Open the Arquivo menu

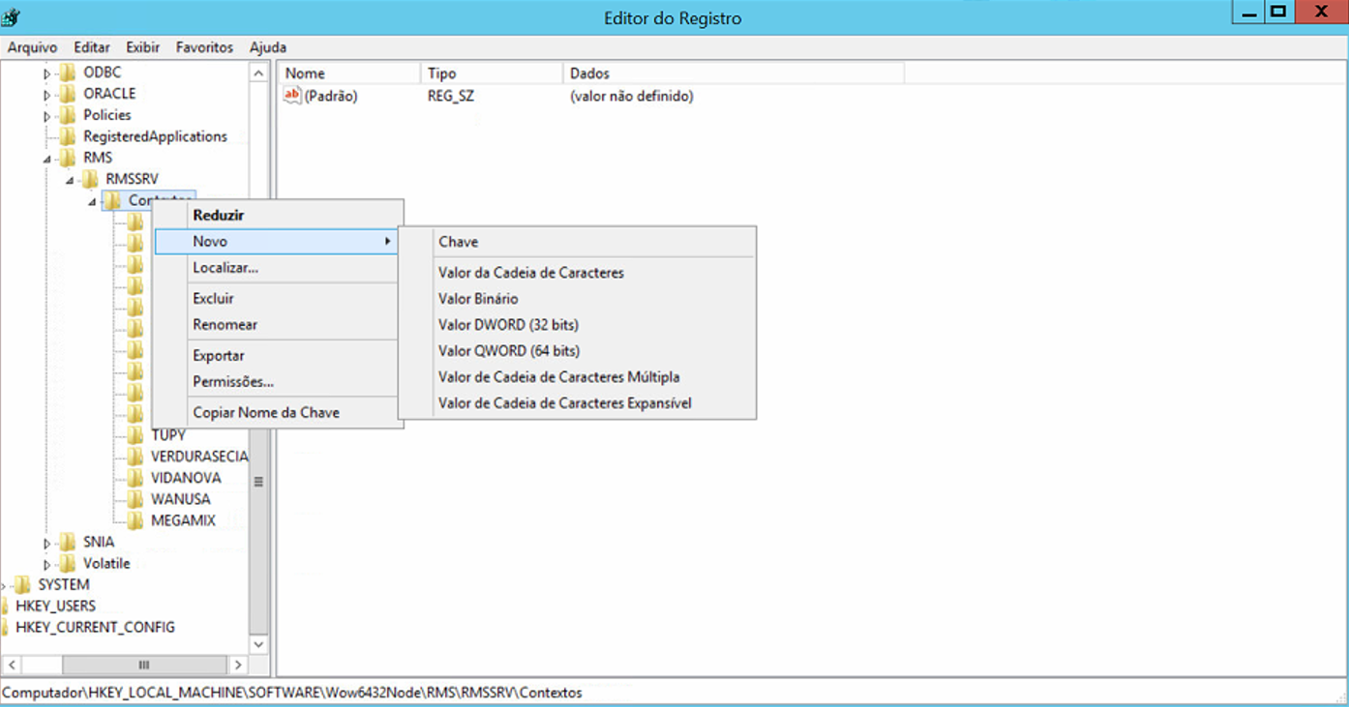coord(33,47)
